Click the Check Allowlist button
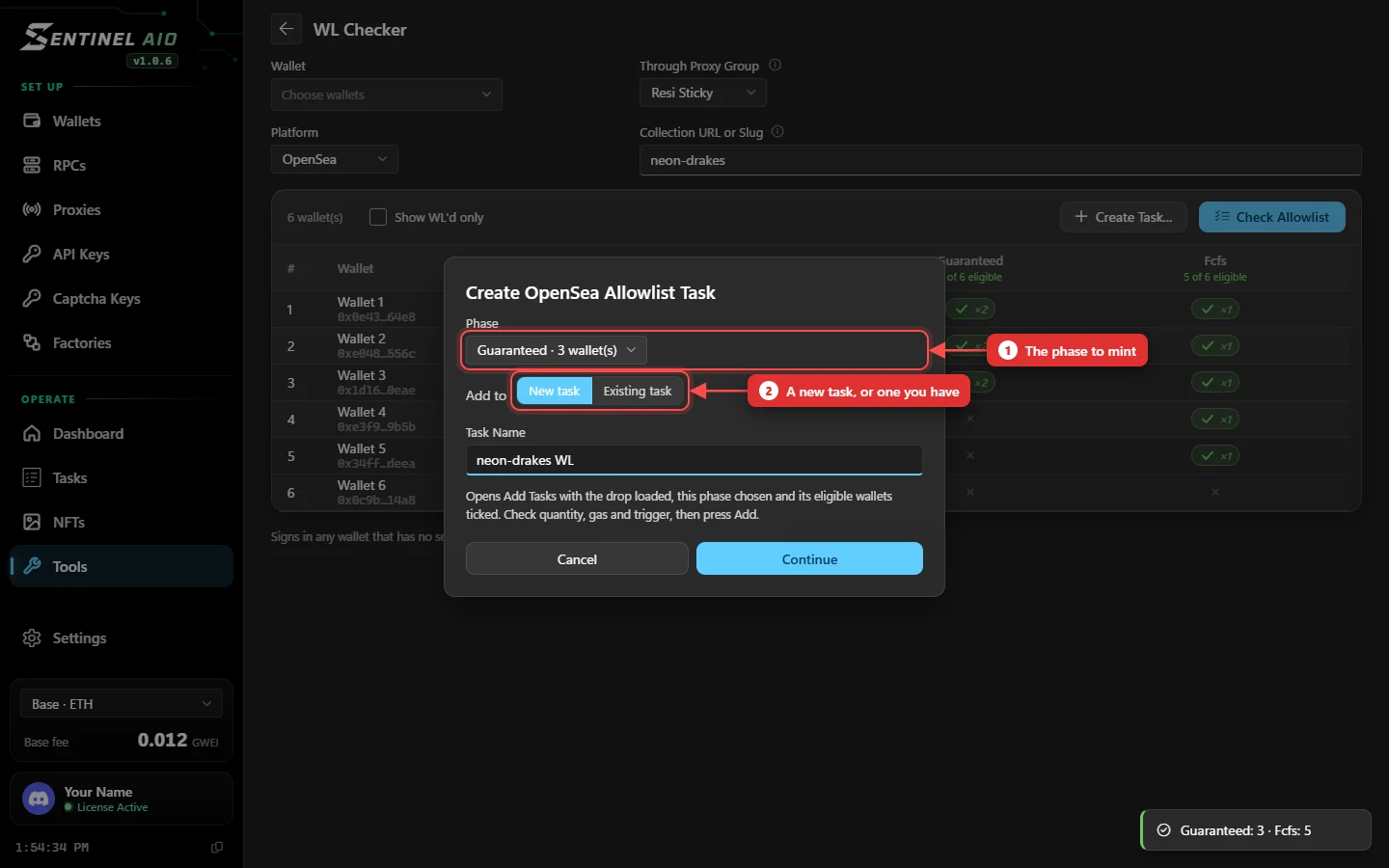 point(1272,217)
